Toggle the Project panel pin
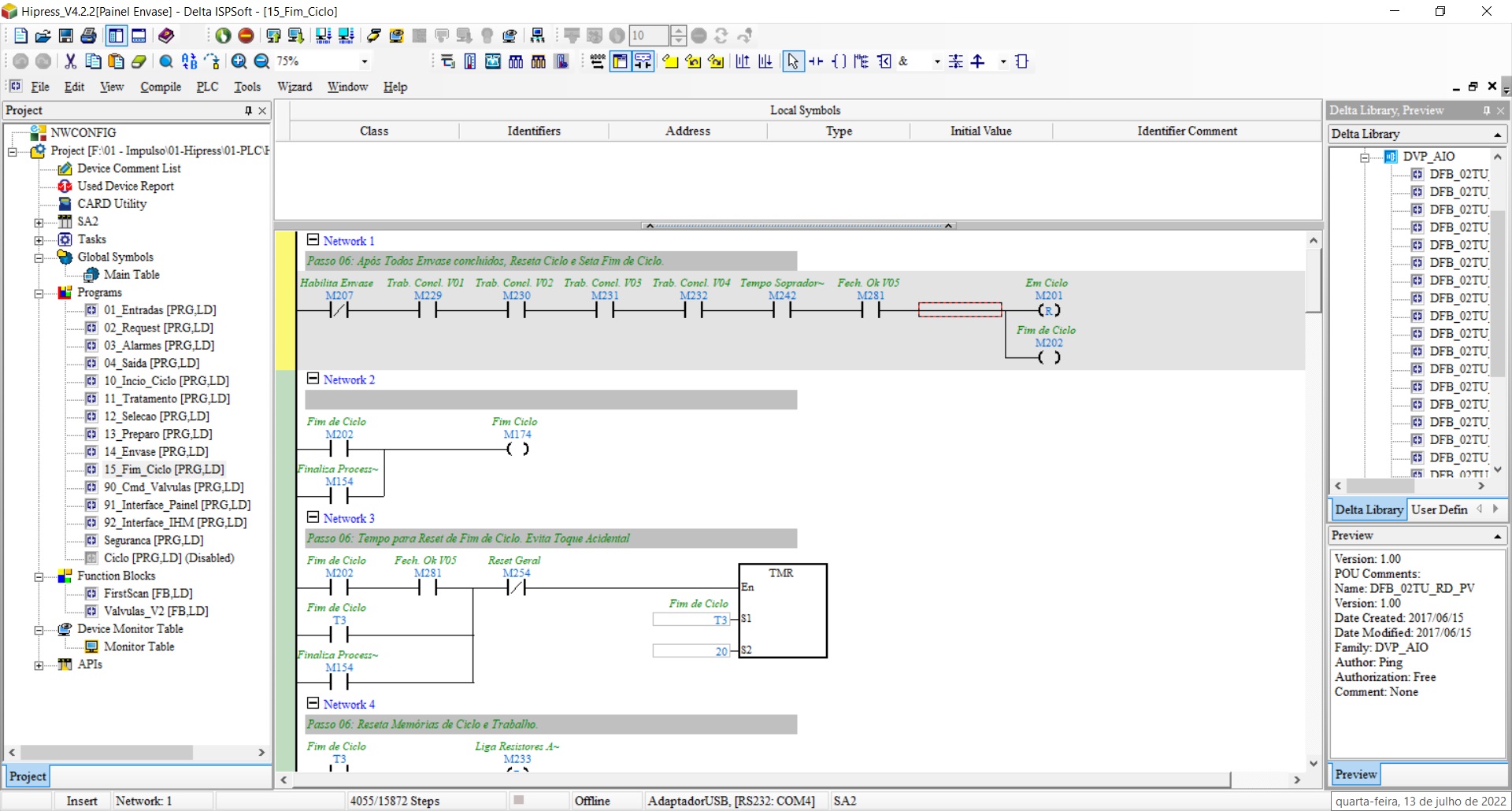The image size is (1512, 811). [x=248, y=110]
